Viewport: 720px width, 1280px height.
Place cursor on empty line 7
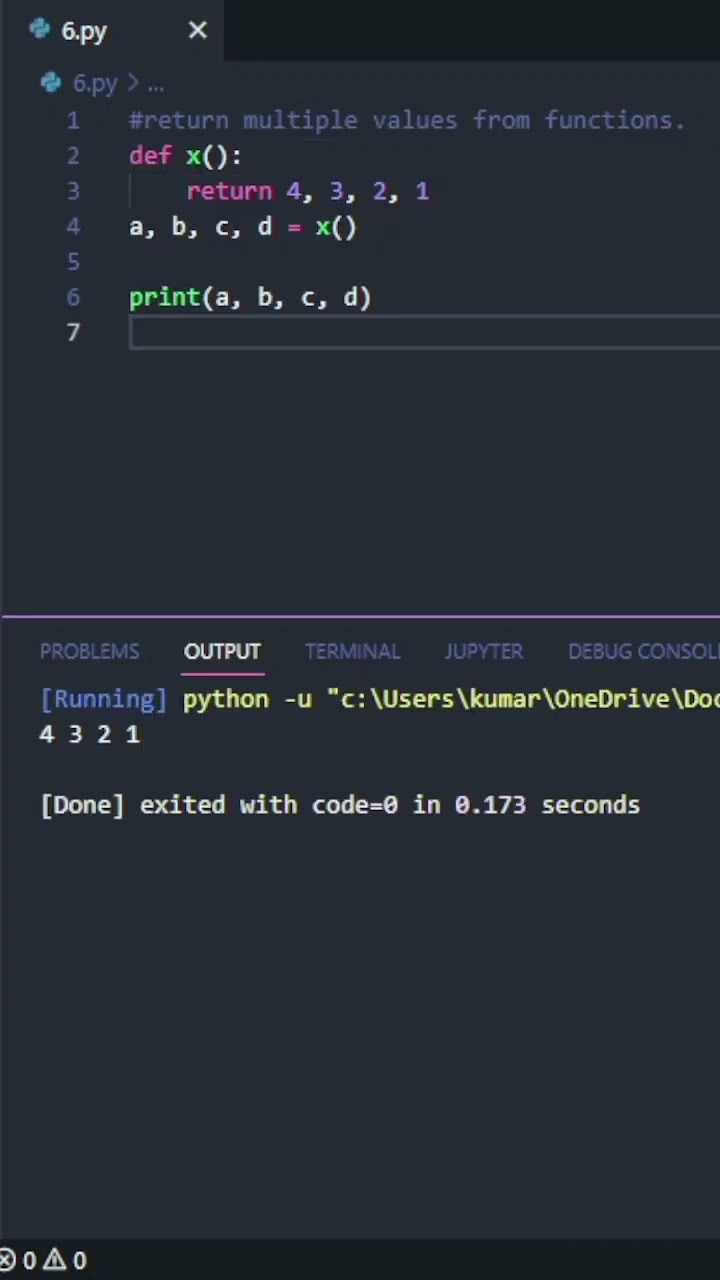click(x=400, y=333)
